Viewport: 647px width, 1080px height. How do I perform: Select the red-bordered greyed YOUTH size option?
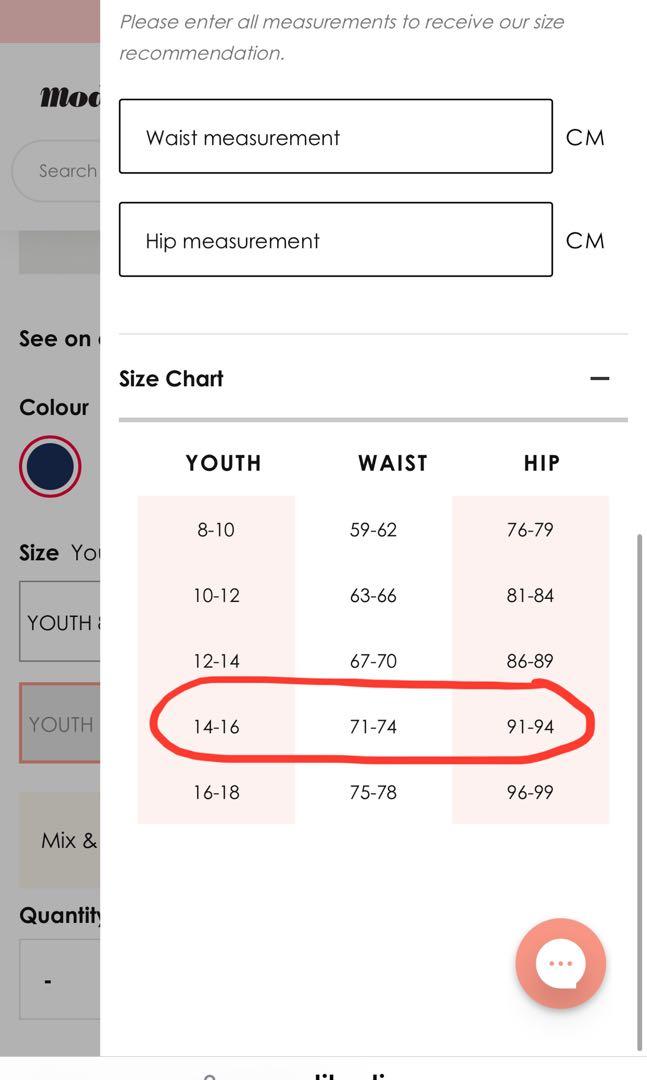click(x=60, y=724)
